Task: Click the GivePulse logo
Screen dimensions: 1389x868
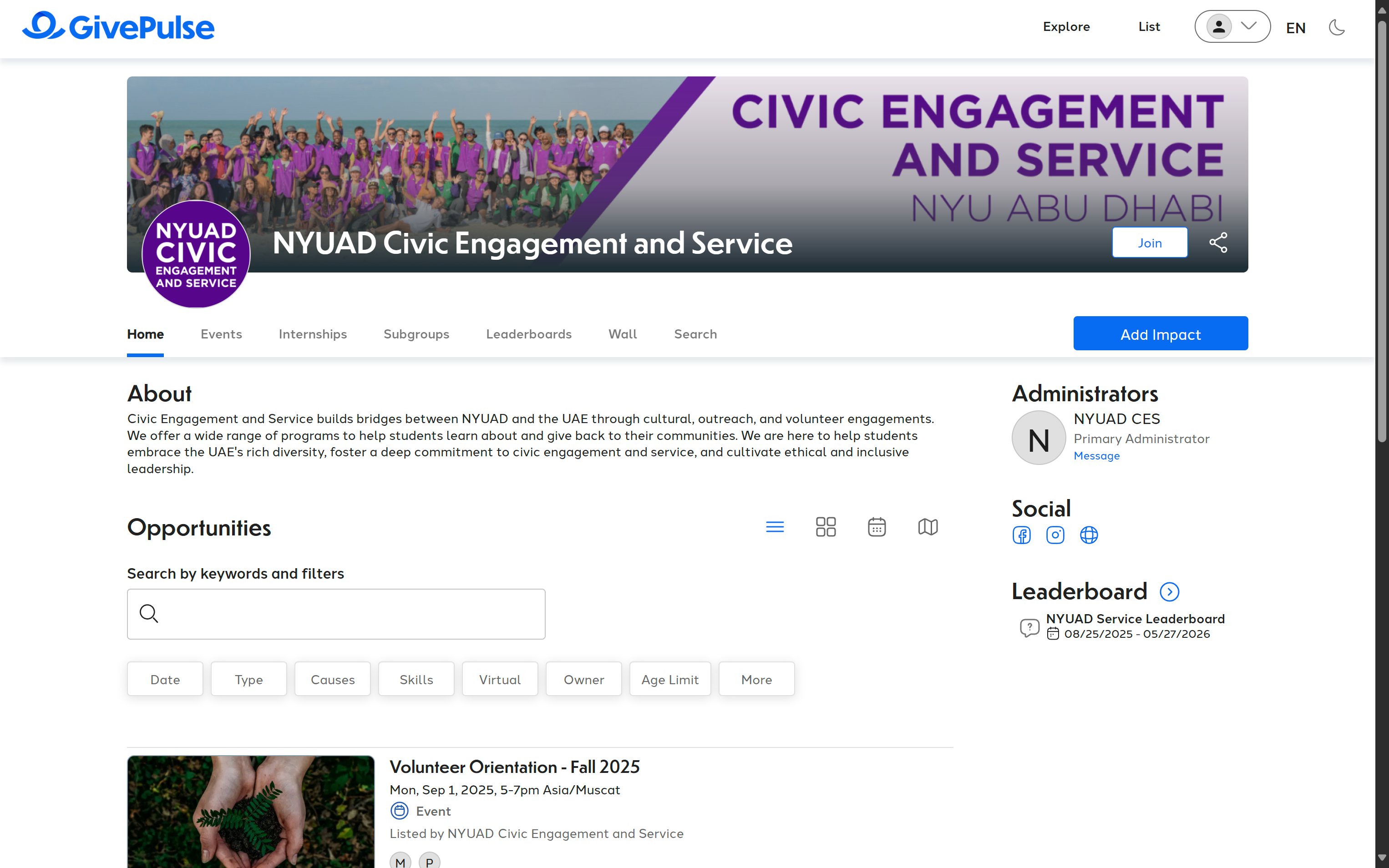Action: [118, 26]
